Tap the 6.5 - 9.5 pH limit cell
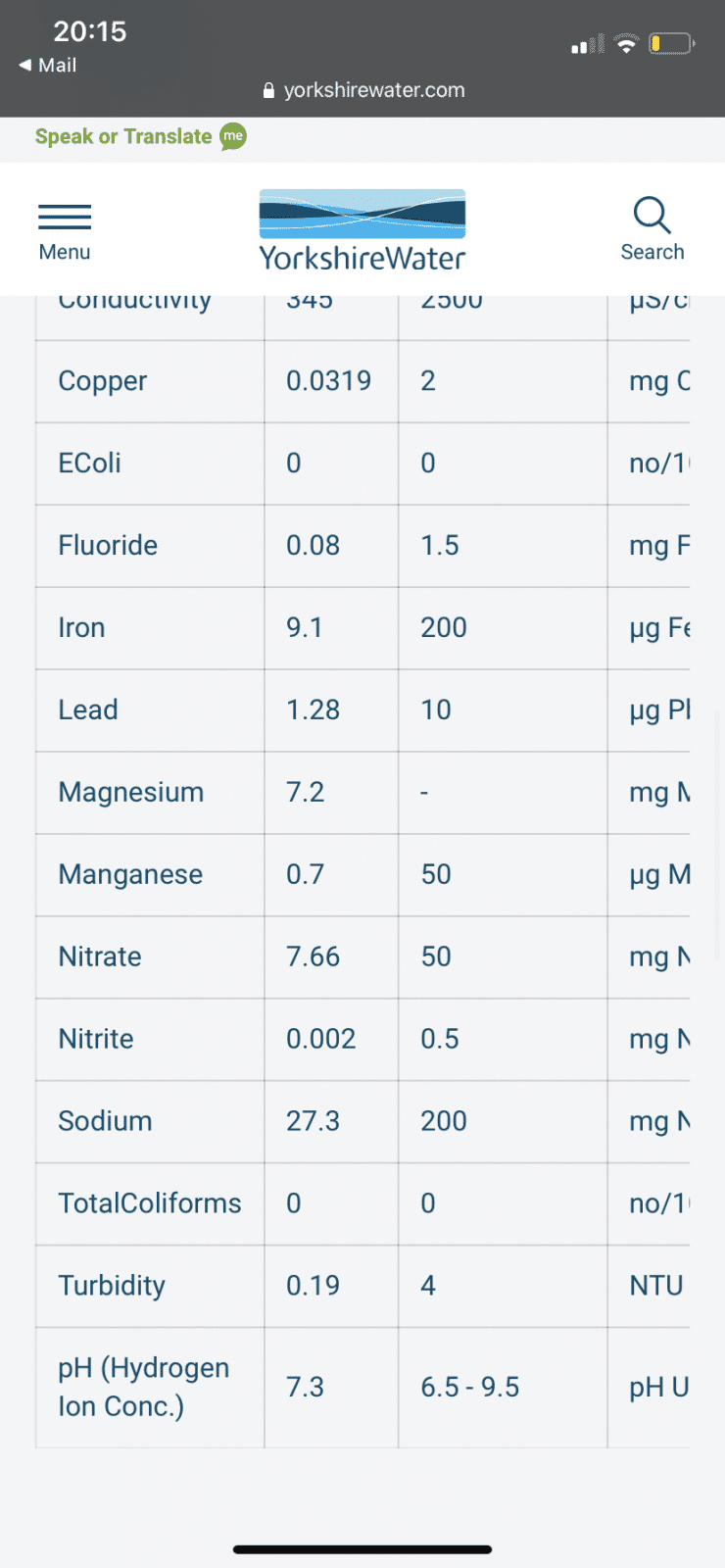This screenshot has width=725, height=1568. pyautogui.click(x=503, y=1388)
